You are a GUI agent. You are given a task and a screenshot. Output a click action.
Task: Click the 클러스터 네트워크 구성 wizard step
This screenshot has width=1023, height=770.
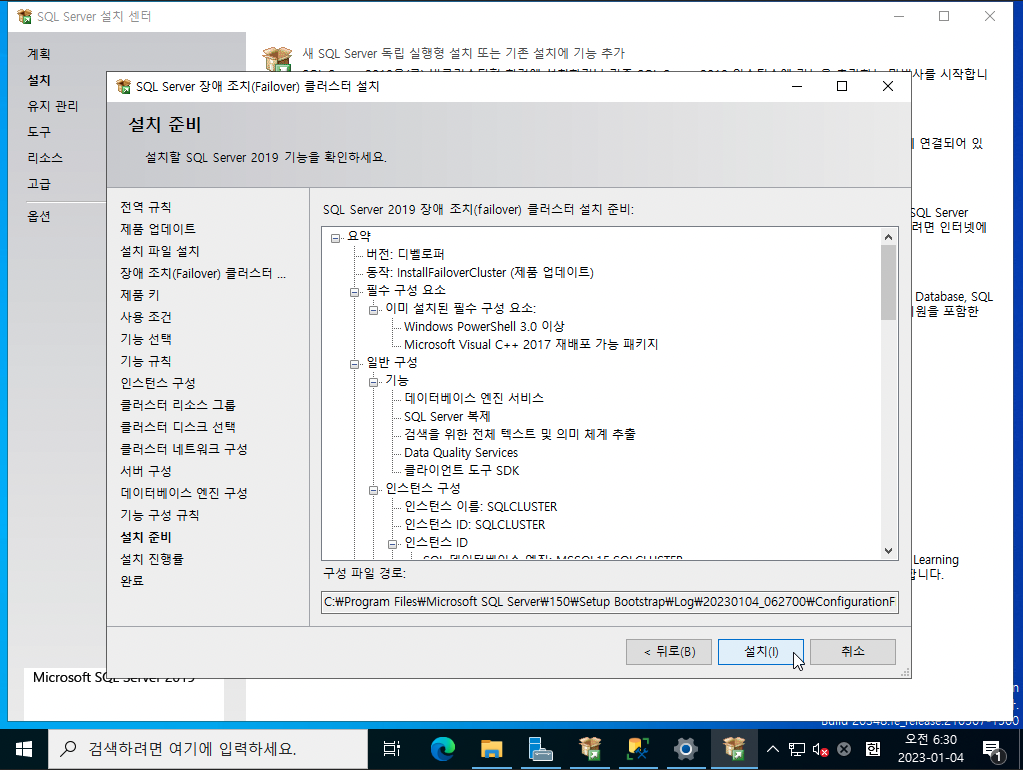click(183, 449)
